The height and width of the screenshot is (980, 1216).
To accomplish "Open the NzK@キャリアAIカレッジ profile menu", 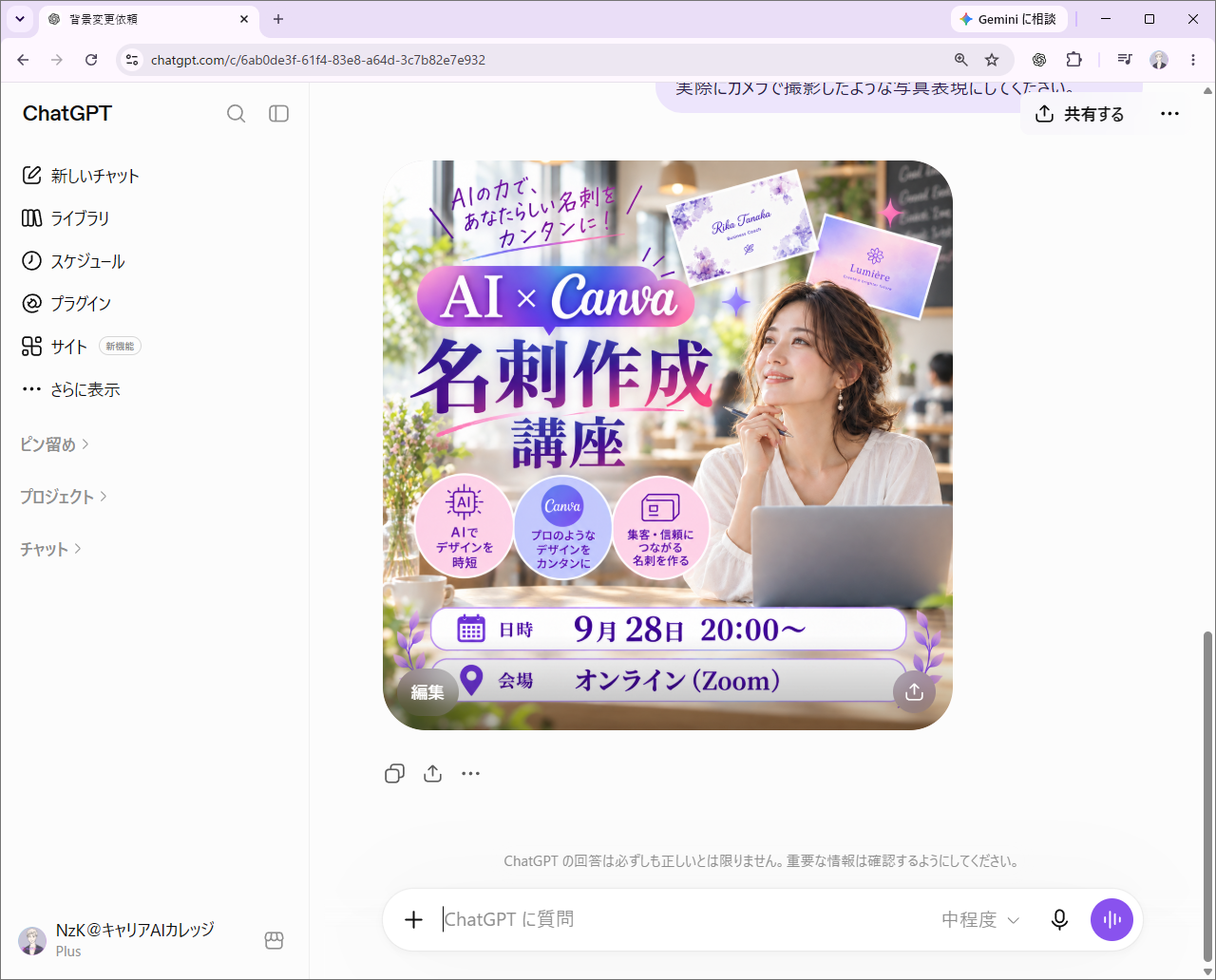I will click(x=119, y=939).
